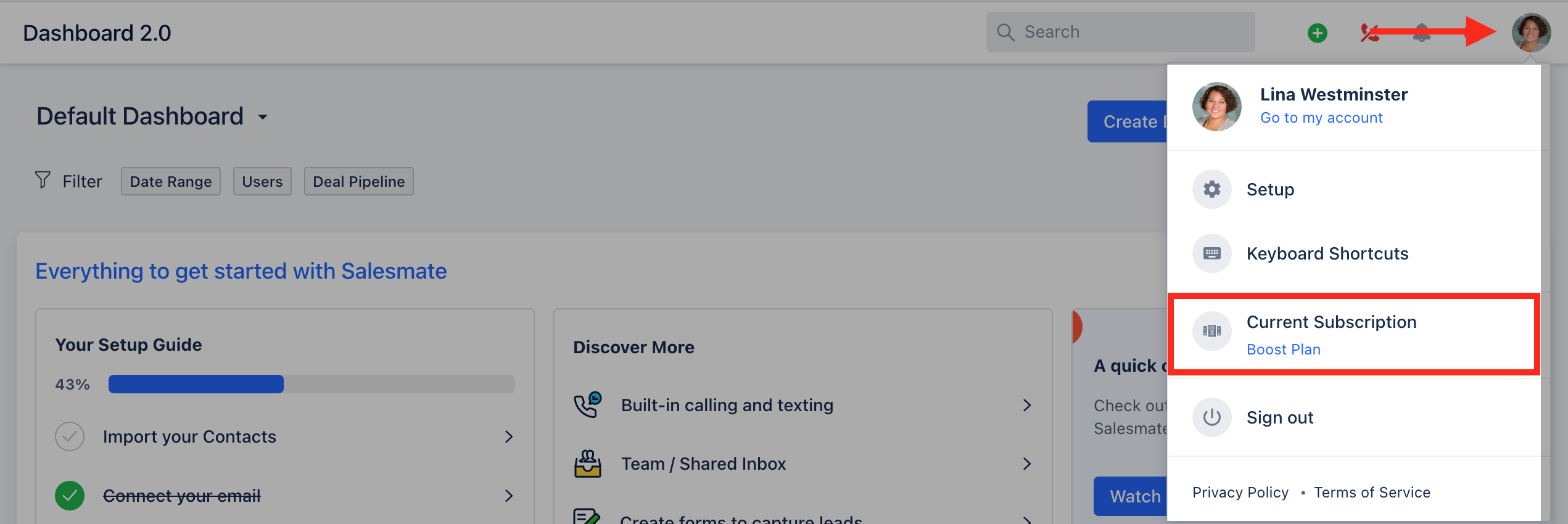This screenshot has width=1568, height=524.
Task: Expand the Built-in calling and texting chevron
Action: (x=1027, y=405)
